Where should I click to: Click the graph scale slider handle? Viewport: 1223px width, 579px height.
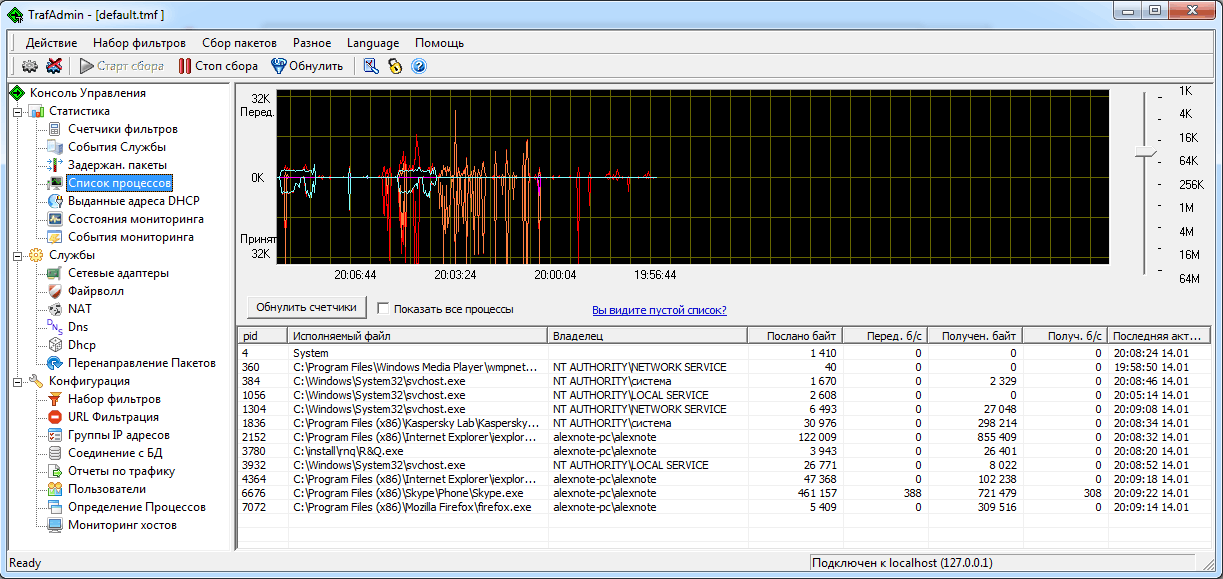tap(1145, 154)
